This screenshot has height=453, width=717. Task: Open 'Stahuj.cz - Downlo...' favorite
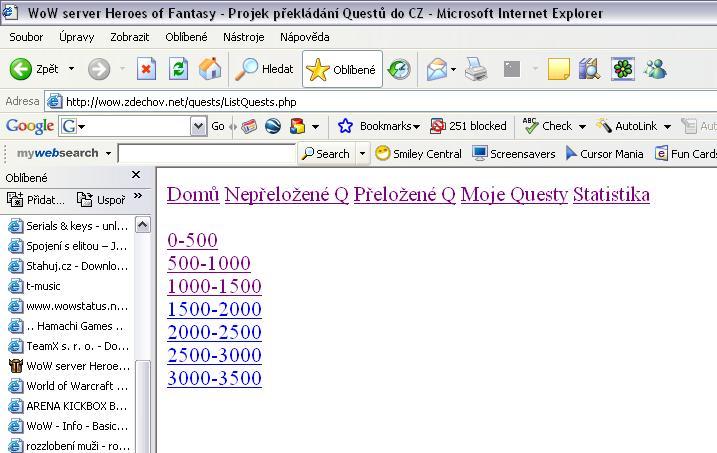coord(69,266)
